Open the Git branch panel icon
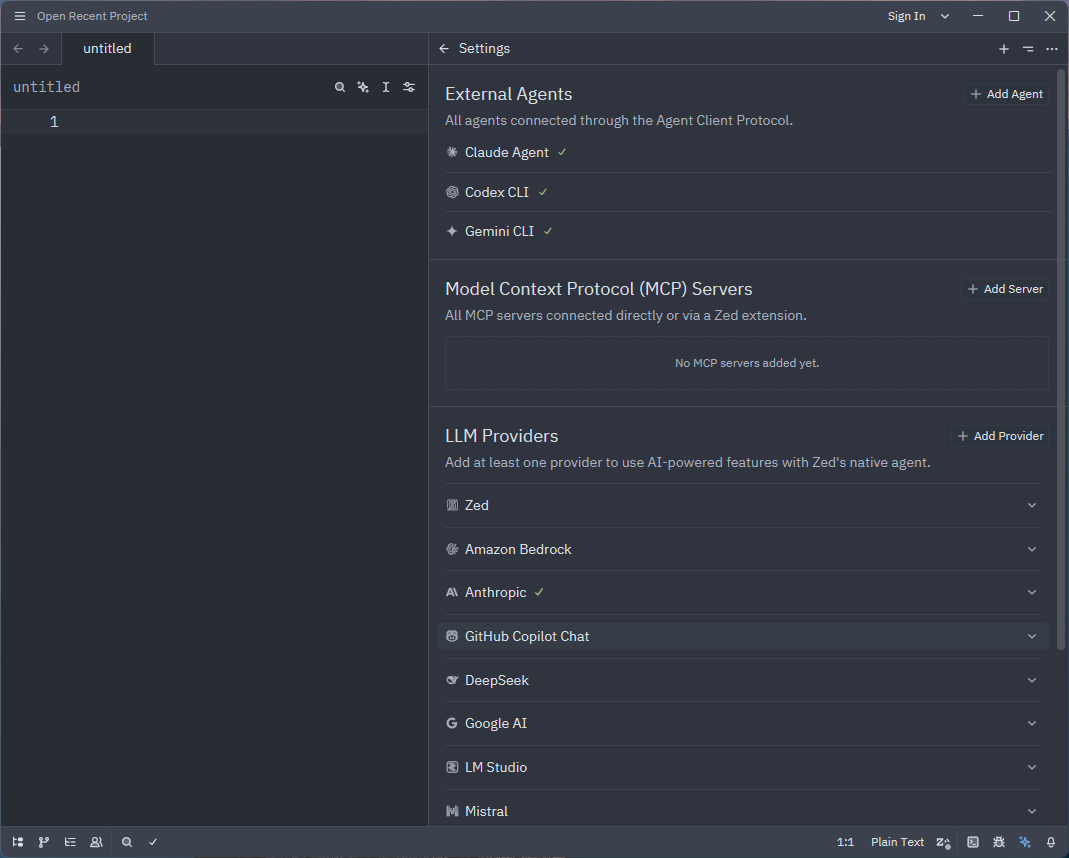The width and height of the screenshot is (1069, 858). [44, 842]
